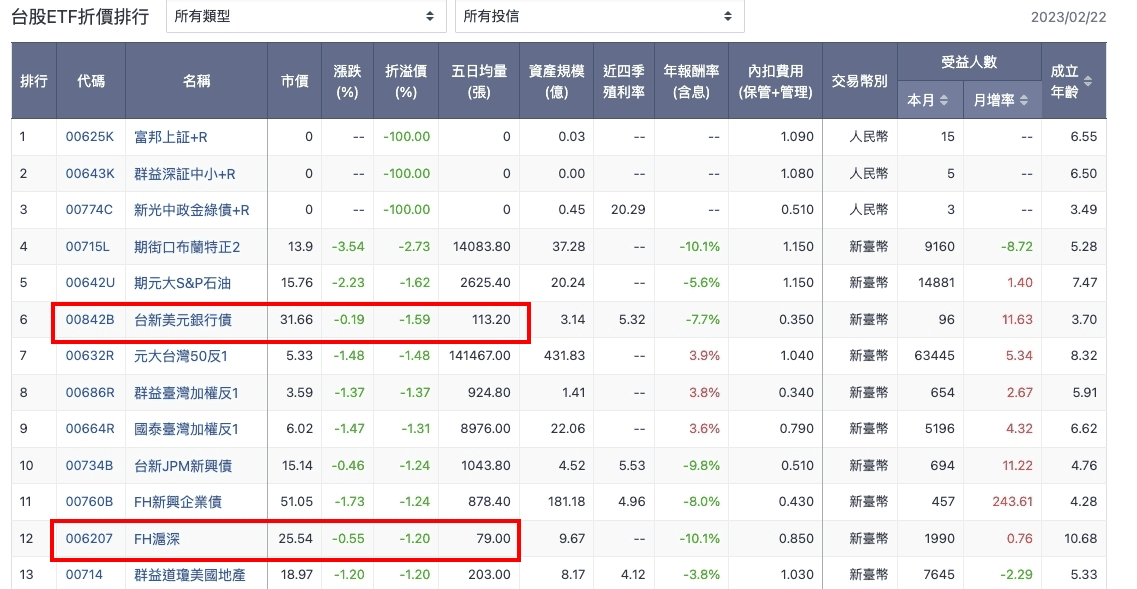Open 國泰臺灣加權反1 fund name link
The image size is (1137, 589).
(x=186, y=429)
